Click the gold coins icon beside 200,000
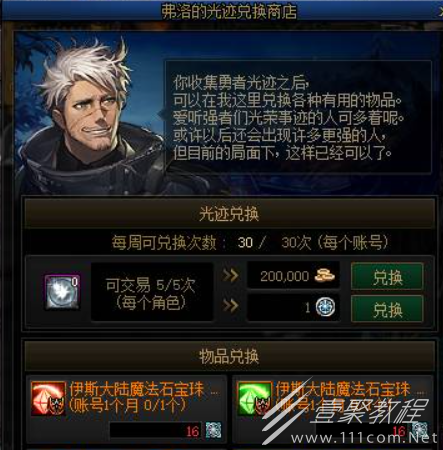This screenshot has width=443, height=450. pyautogui.click(x=325, y=276)
